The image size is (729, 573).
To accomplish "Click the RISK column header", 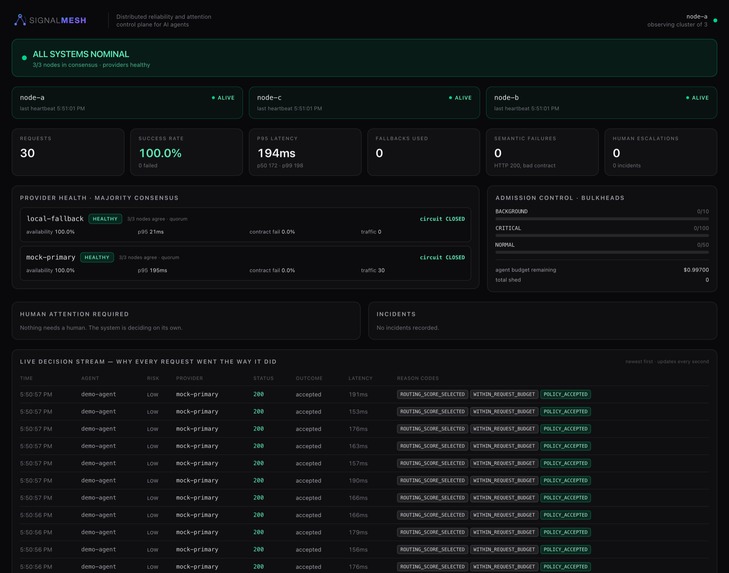I will point(153,378).
